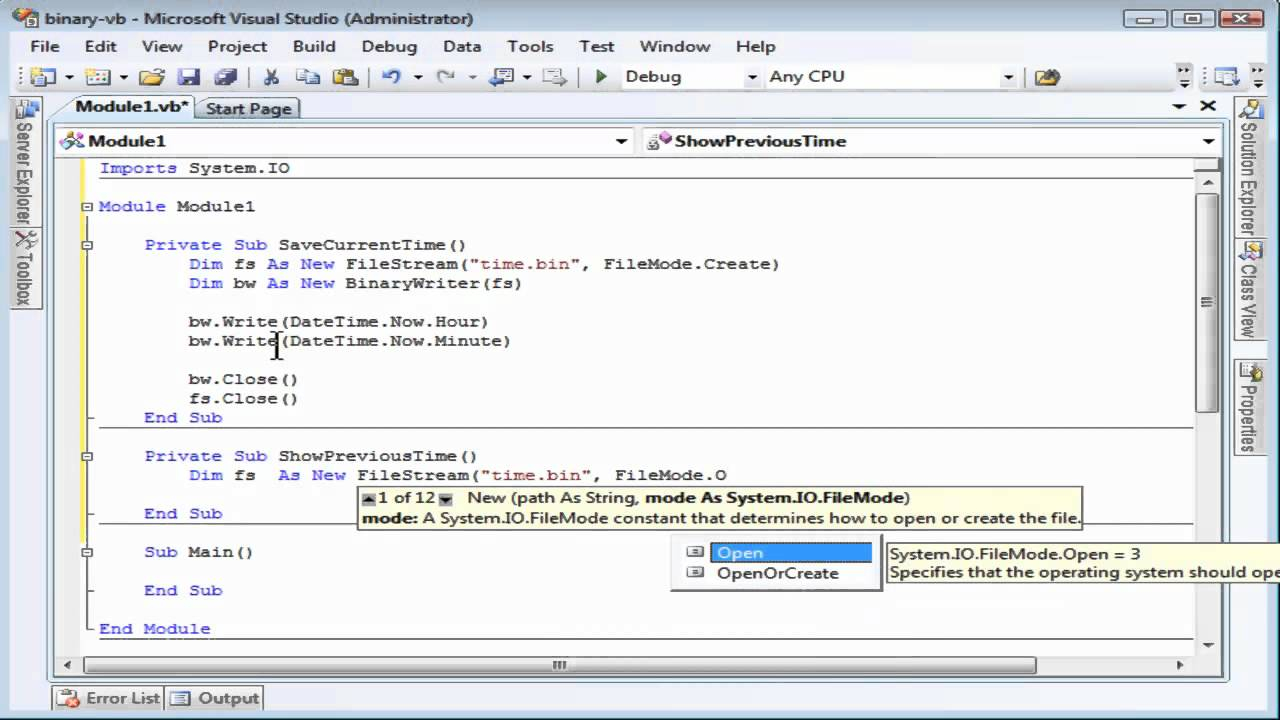Open the Tools menu

530,46
